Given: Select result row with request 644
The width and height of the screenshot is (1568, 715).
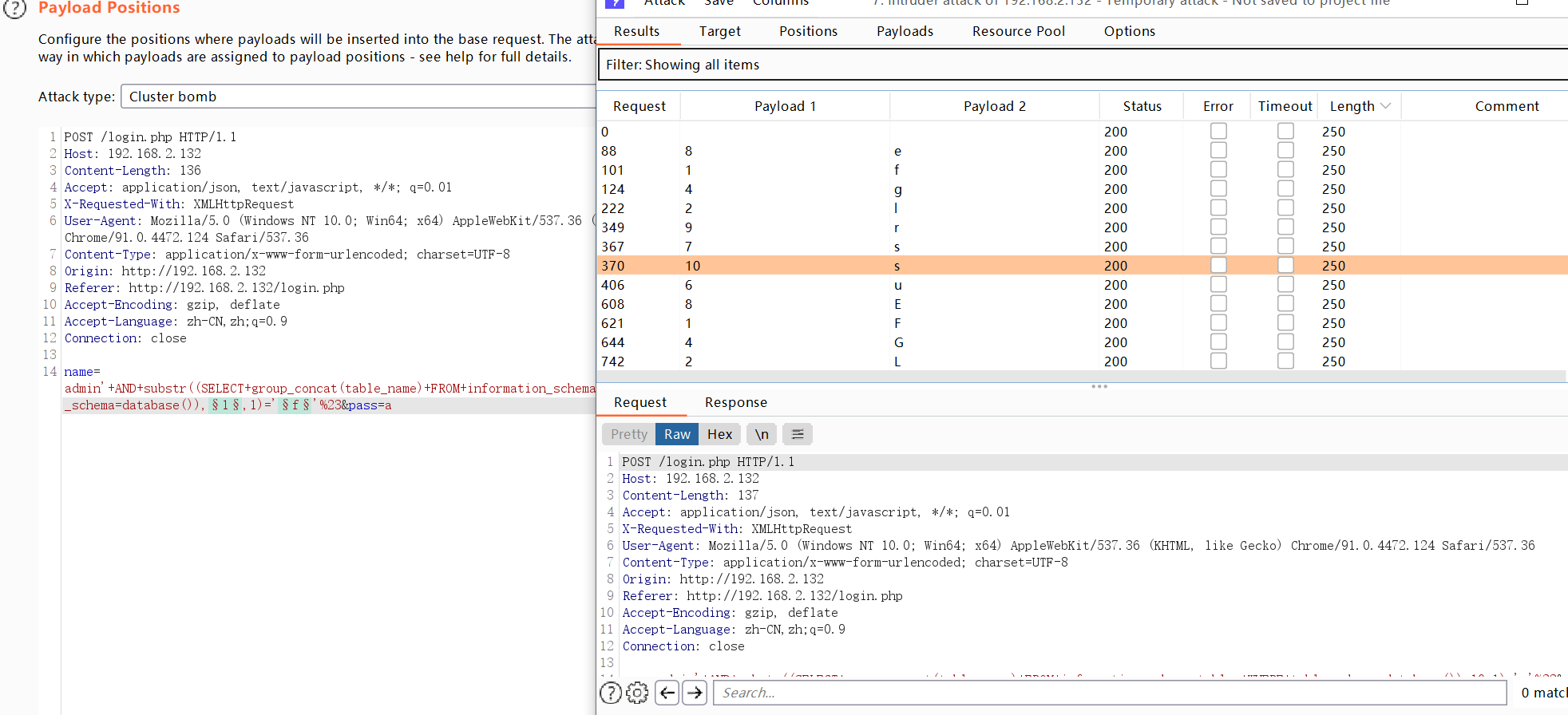Looking at the screenshot, I should 1083,342.
